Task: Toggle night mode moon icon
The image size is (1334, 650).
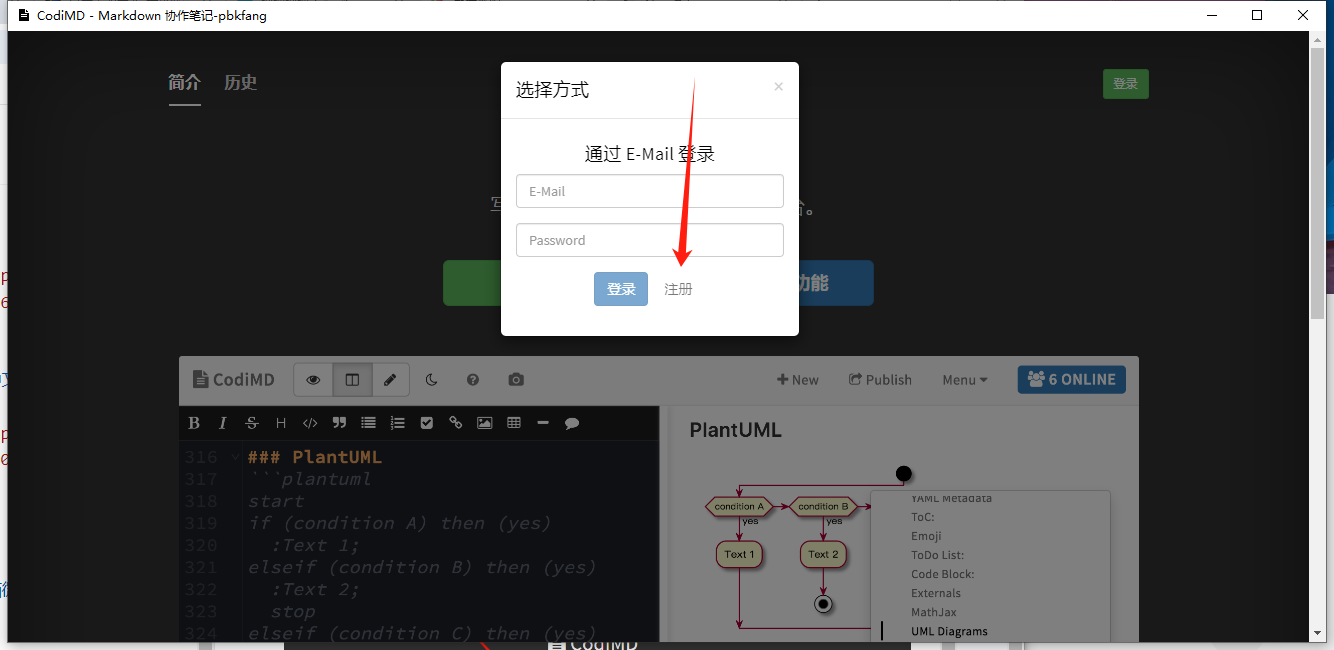Action: pos(432,380)
